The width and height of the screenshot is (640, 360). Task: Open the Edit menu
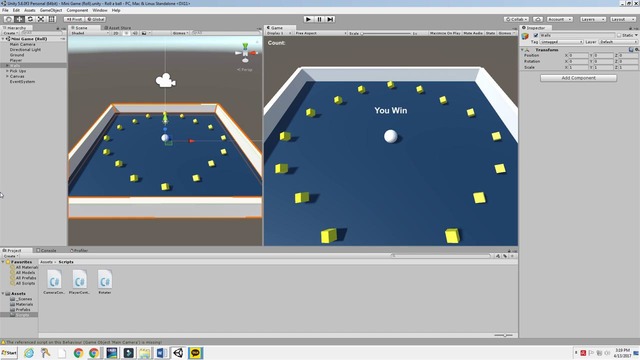pos(16,10)
